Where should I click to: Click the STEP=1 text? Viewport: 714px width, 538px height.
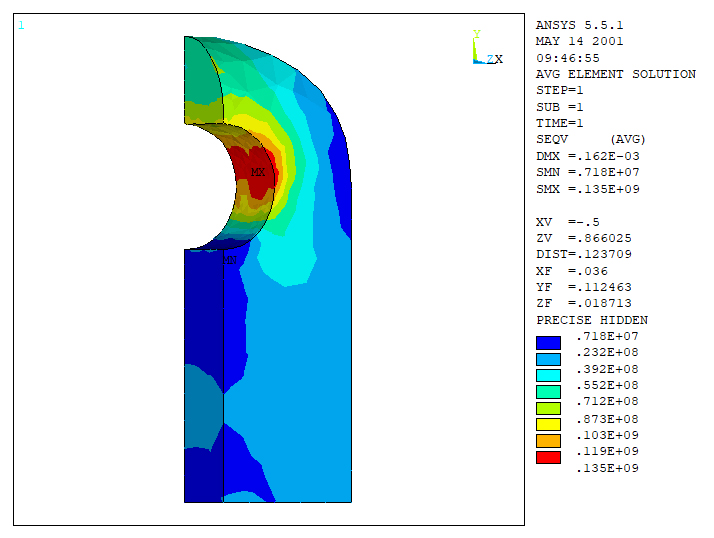[560, 90]
